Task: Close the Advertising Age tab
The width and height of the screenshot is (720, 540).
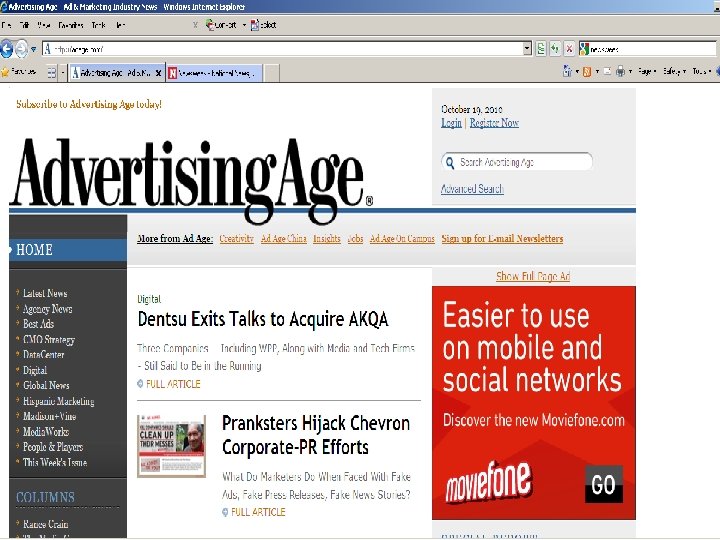Action: 158,73
